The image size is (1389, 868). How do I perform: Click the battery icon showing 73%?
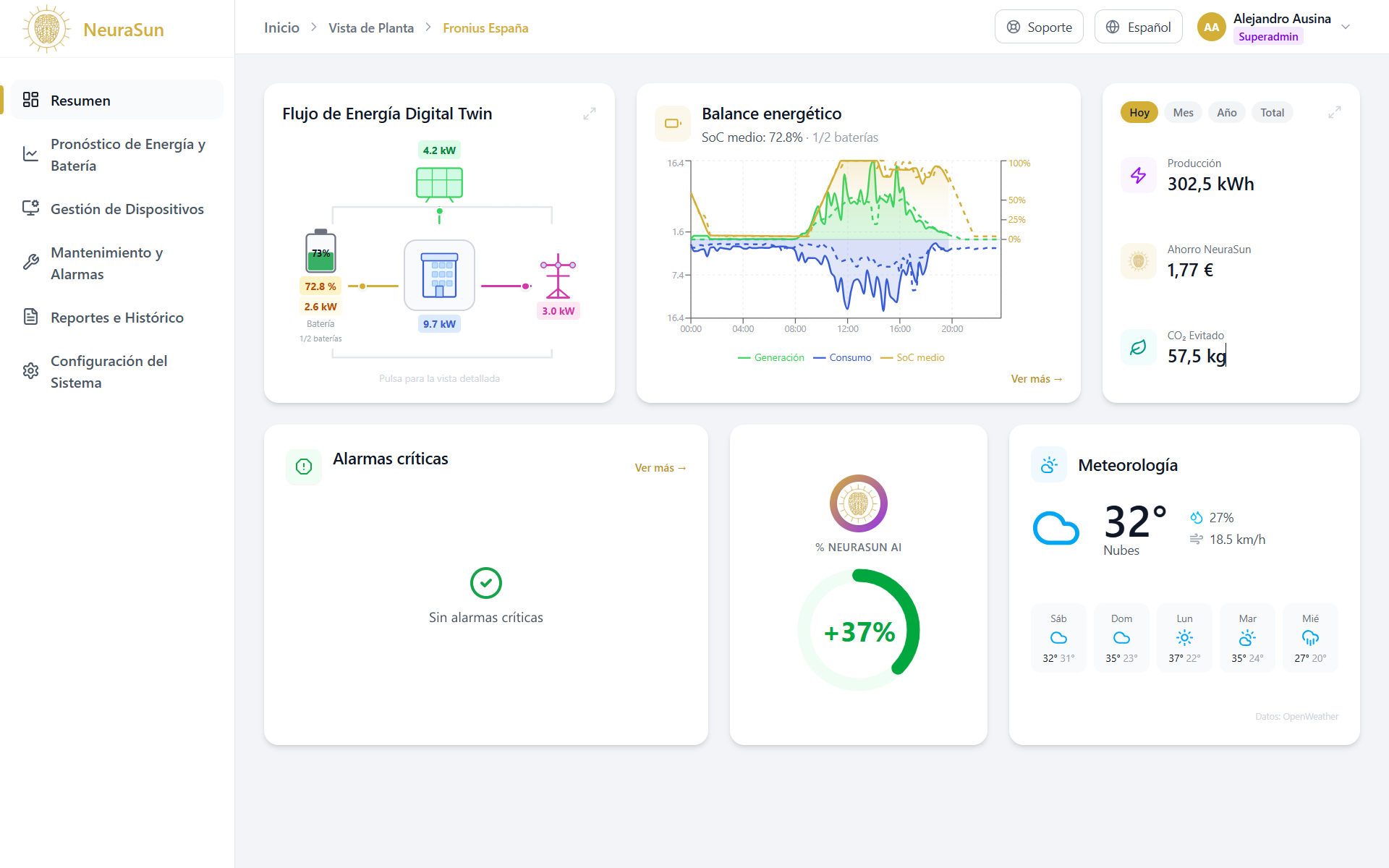320,251
